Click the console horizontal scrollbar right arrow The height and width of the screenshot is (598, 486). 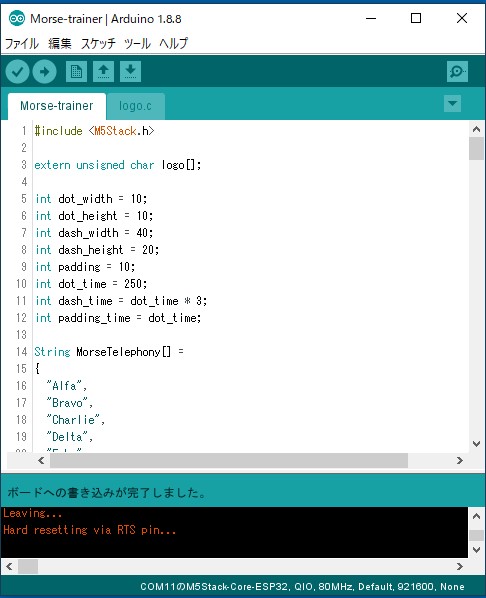pos(460,566)
